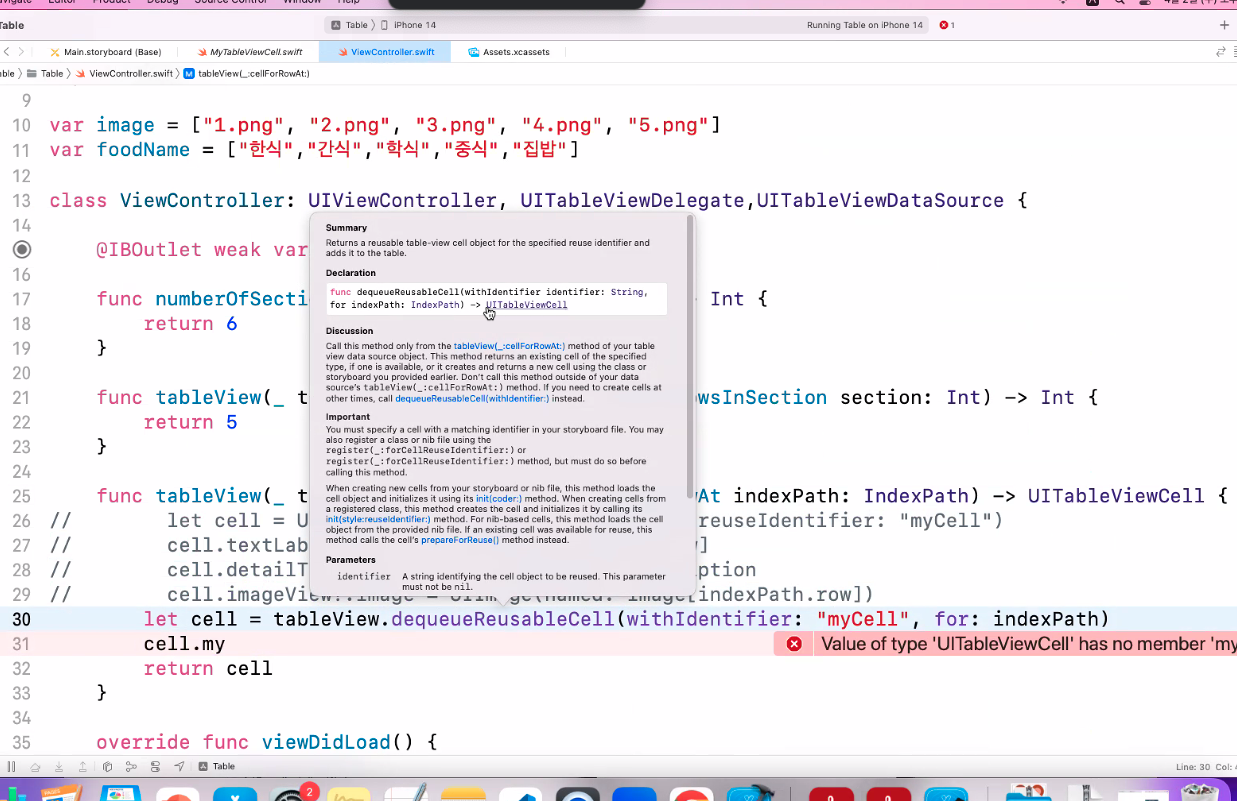Switch to the MyTableViewCell.swift tab
The height and width of the screenshot is (801, 1237).
[249, 52]
